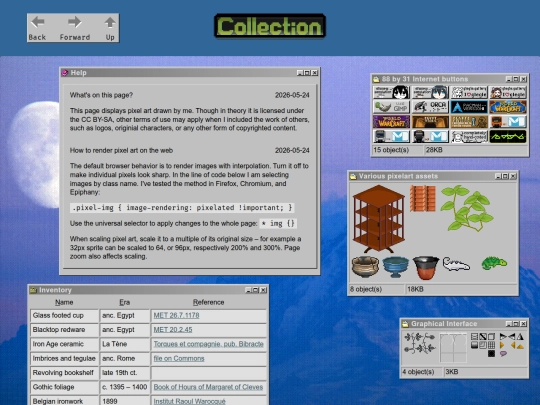Click the folder icon of Graphical Interface window
The image size is (540, 405).
[405, 324]
